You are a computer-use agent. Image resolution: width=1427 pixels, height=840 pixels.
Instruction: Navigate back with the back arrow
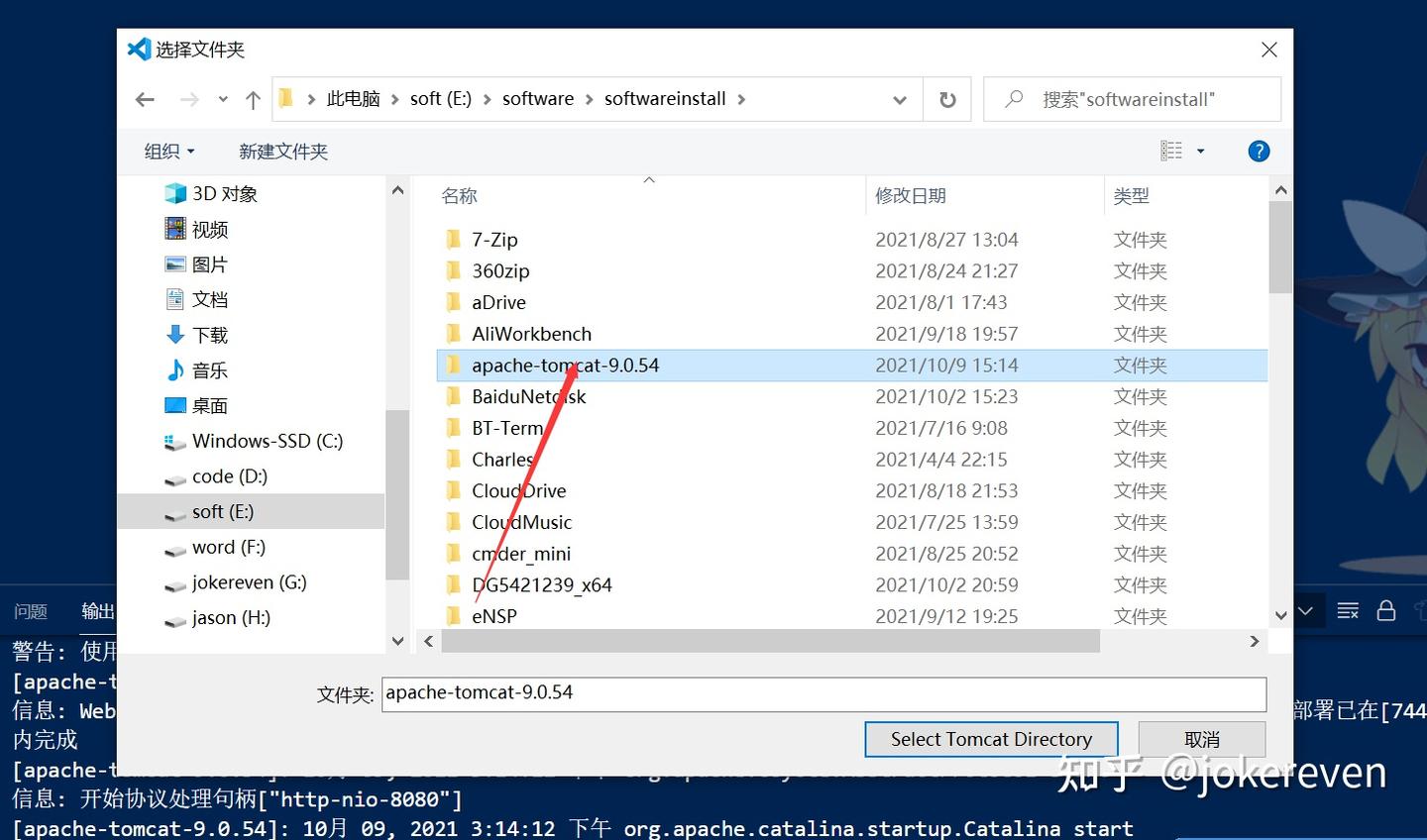(145, 99)
